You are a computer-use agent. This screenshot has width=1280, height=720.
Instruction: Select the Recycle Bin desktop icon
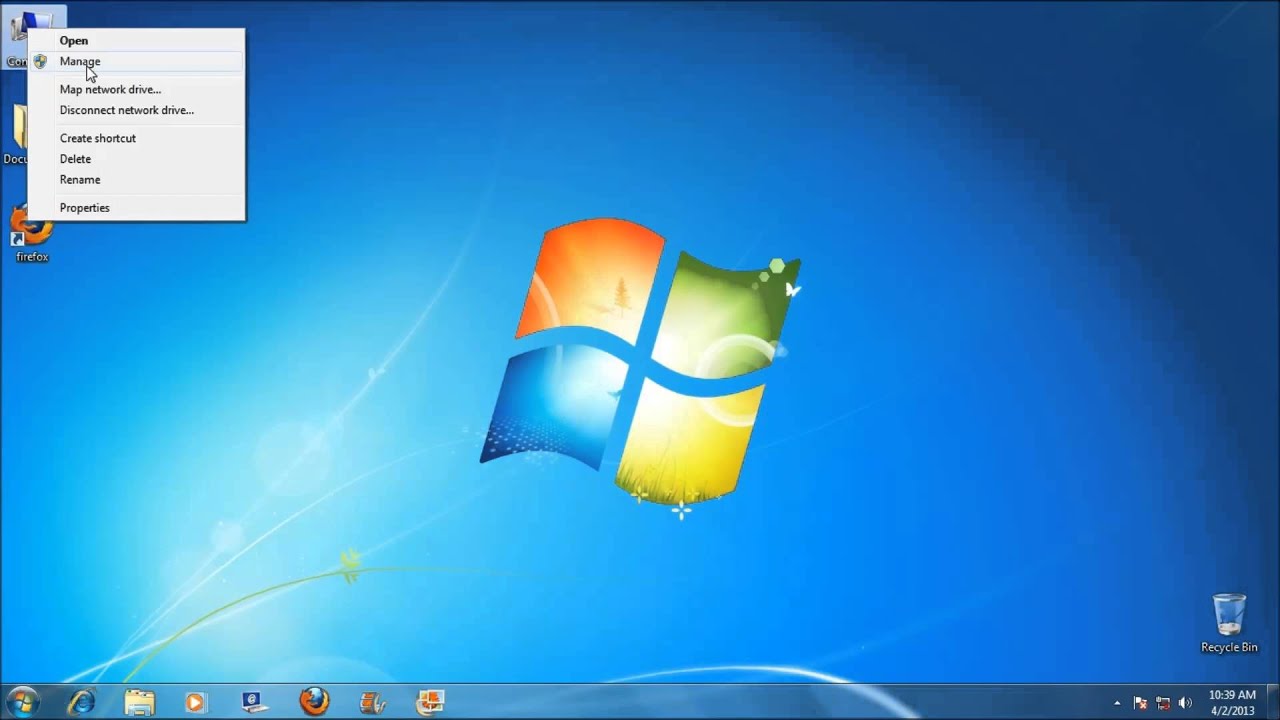[1229, 624]
